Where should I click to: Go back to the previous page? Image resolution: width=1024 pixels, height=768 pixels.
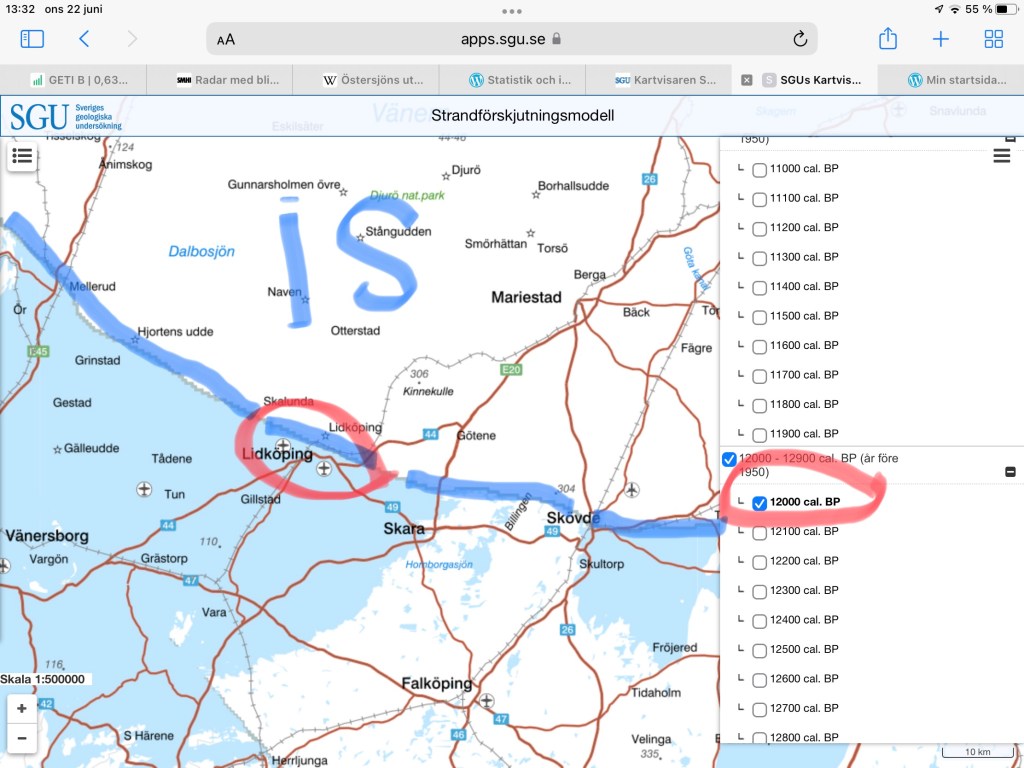tap(84, 39)
